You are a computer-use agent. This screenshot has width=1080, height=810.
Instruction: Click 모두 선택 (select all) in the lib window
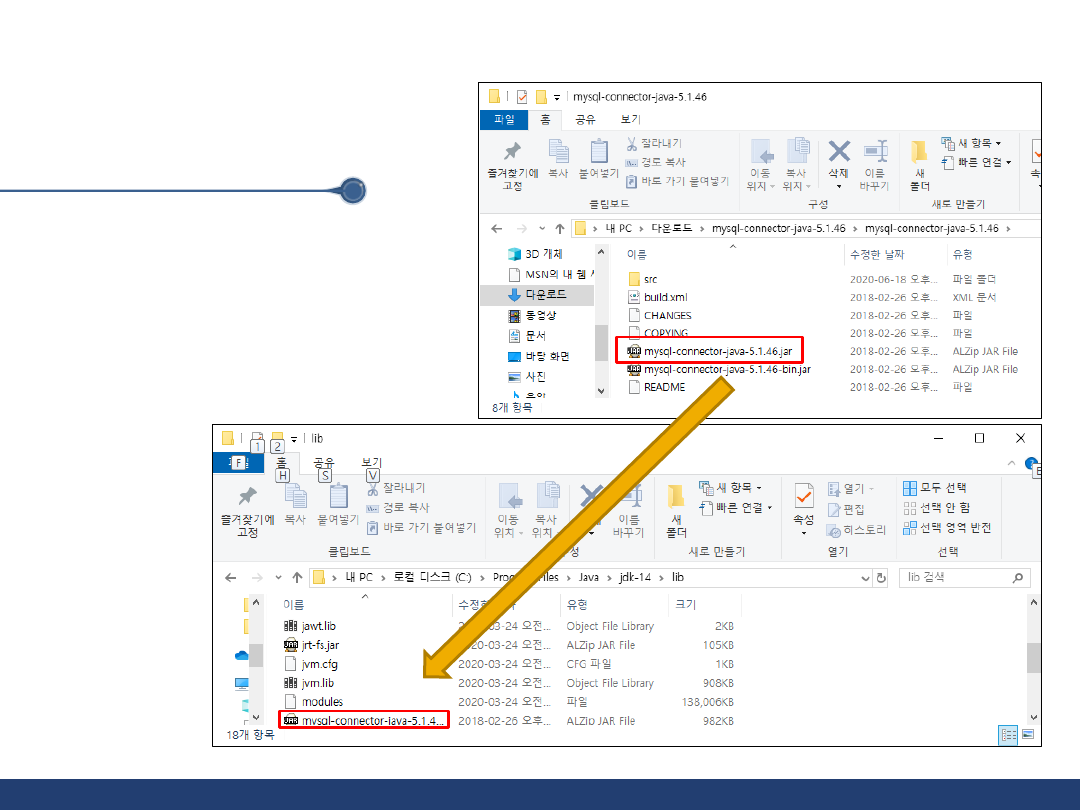(x=935, y=488)
